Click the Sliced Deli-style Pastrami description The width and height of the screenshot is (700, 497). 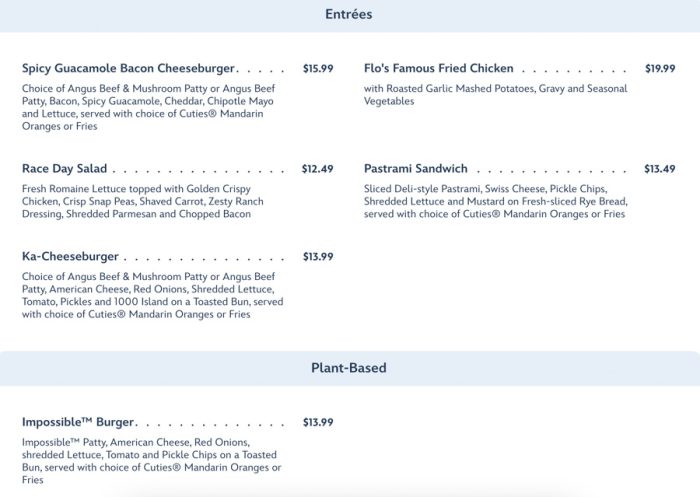[495, 201]
